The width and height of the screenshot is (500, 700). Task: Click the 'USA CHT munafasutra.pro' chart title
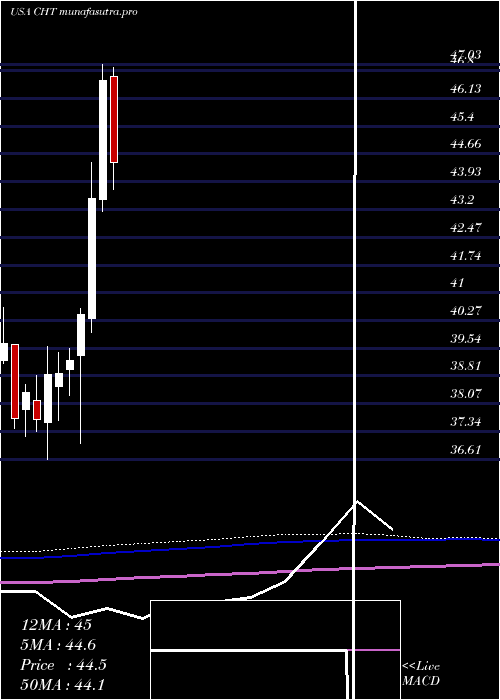click(73, 12)
